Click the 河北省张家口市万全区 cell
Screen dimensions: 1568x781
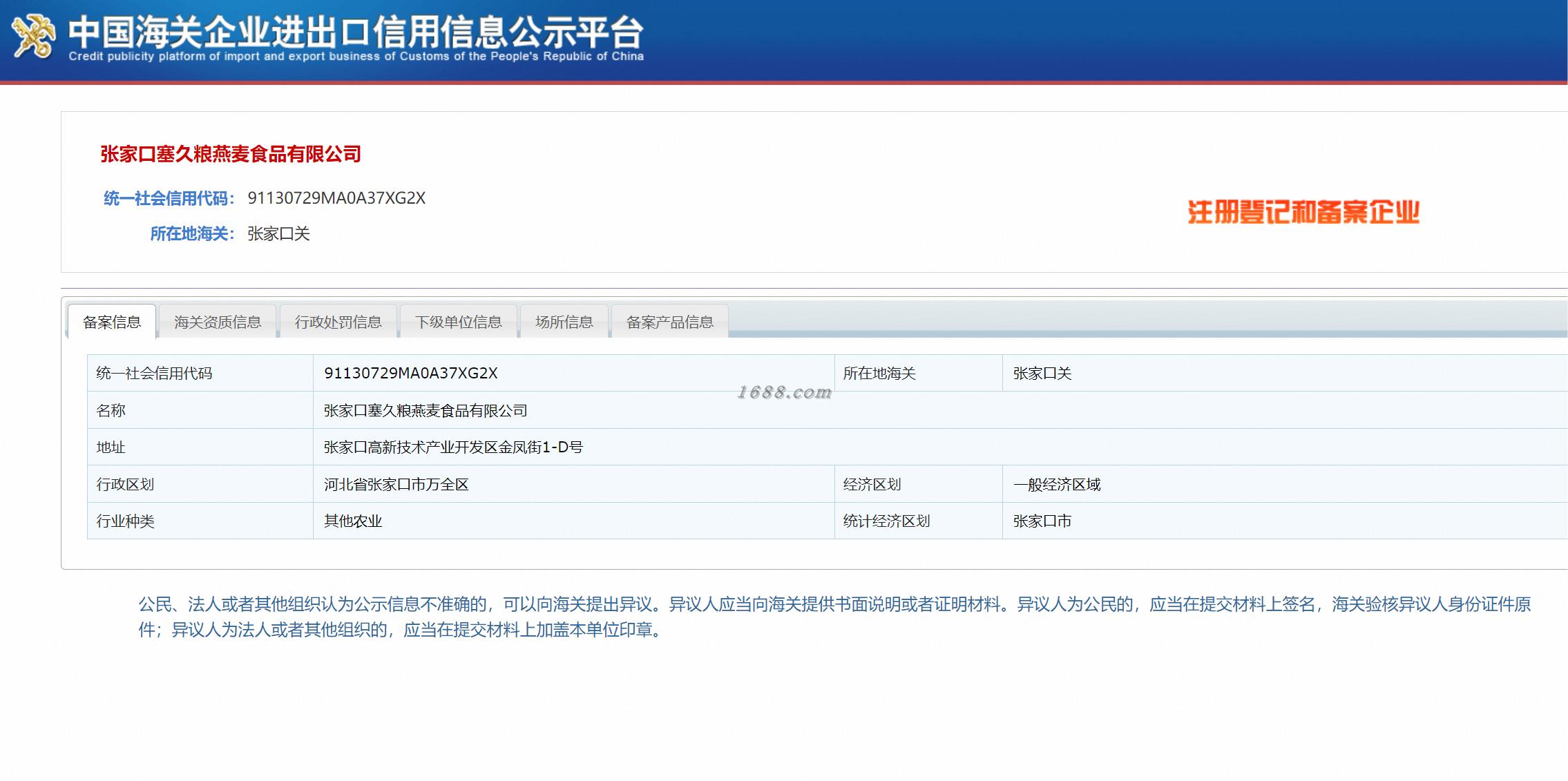[x=396, y=485]
